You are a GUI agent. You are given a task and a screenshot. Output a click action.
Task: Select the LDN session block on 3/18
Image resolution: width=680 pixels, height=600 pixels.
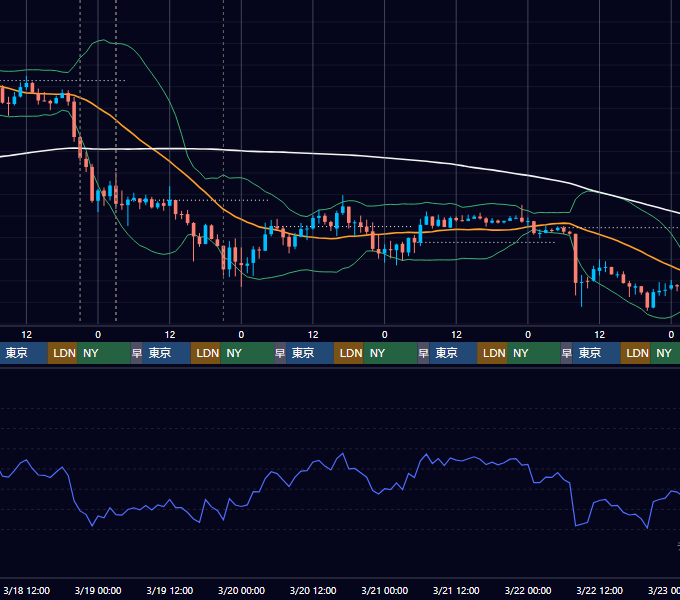[62, 353]
